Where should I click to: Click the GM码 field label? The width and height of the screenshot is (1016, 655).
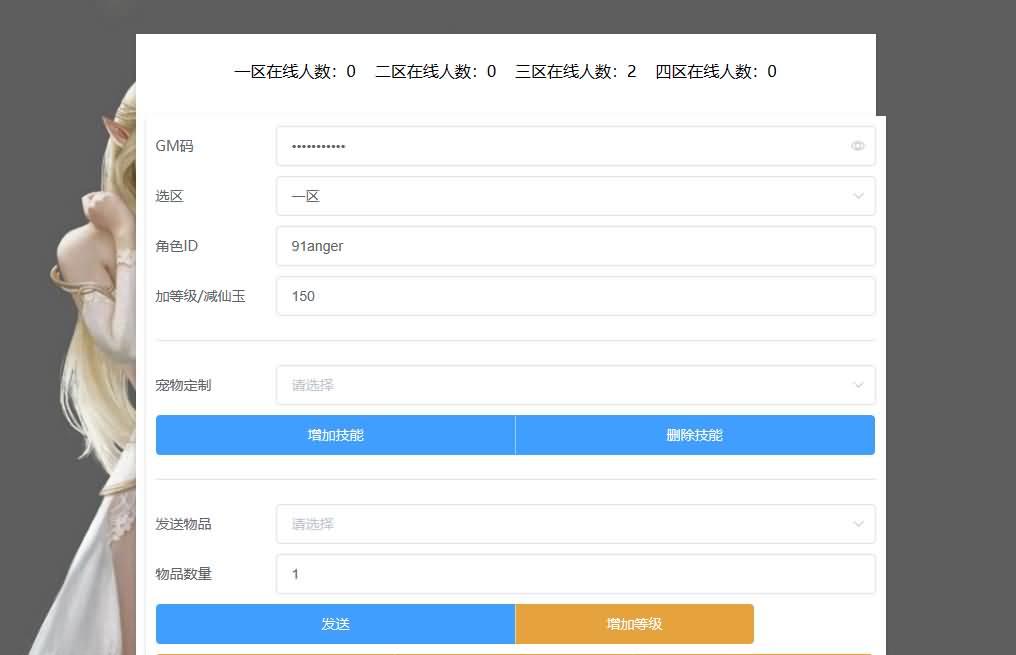(175, 146)
